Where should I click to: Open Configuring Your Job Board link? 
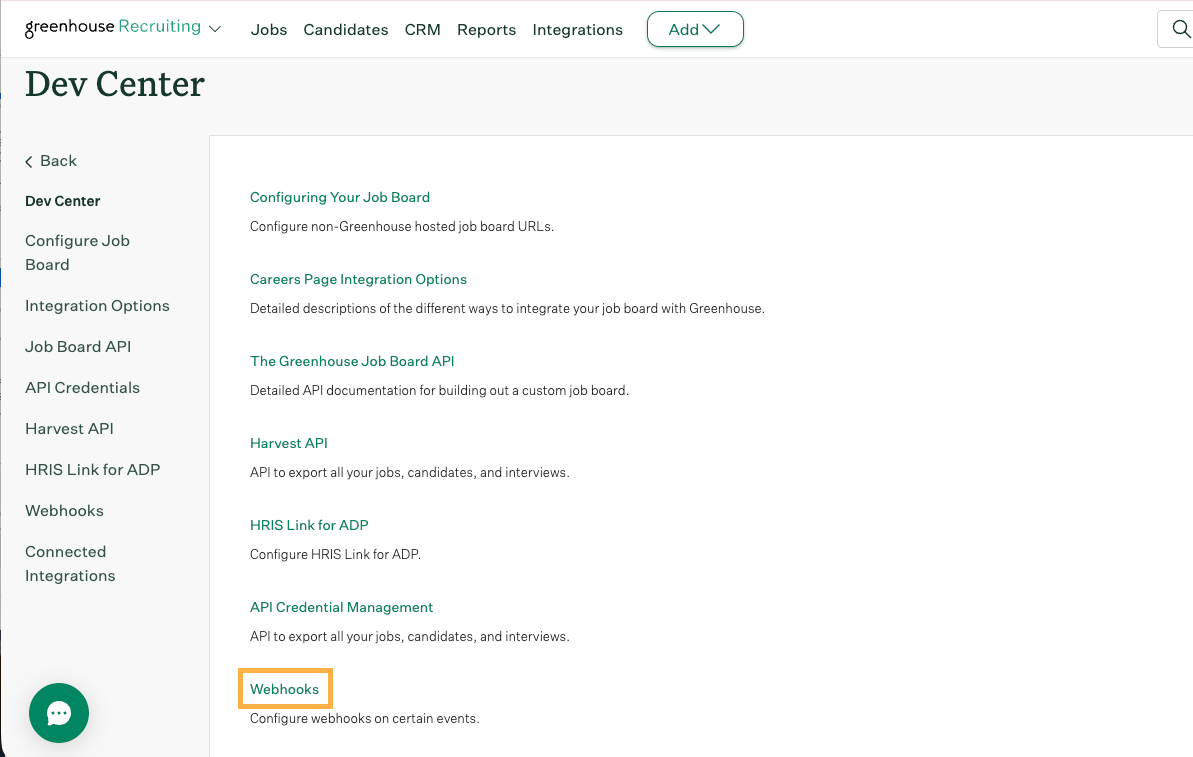pos(340,197)
